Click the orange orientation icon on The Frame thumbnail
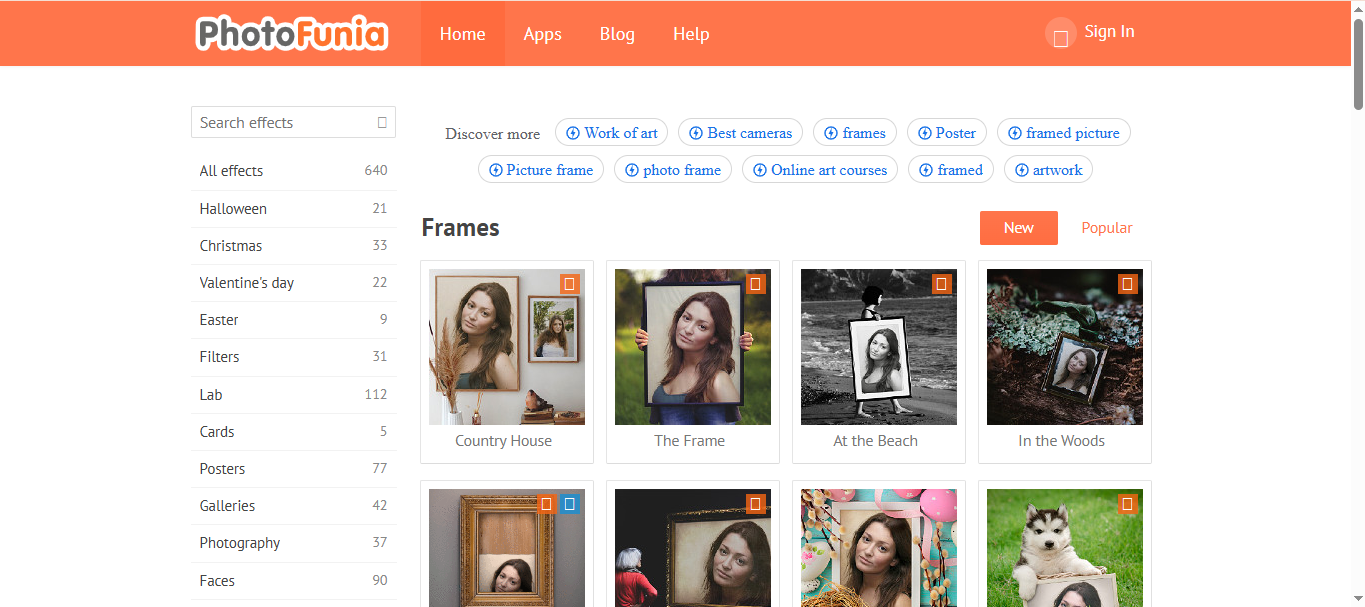Viewport: 1365px width, 607px height. pyautogui.click(x=755, y=283)
